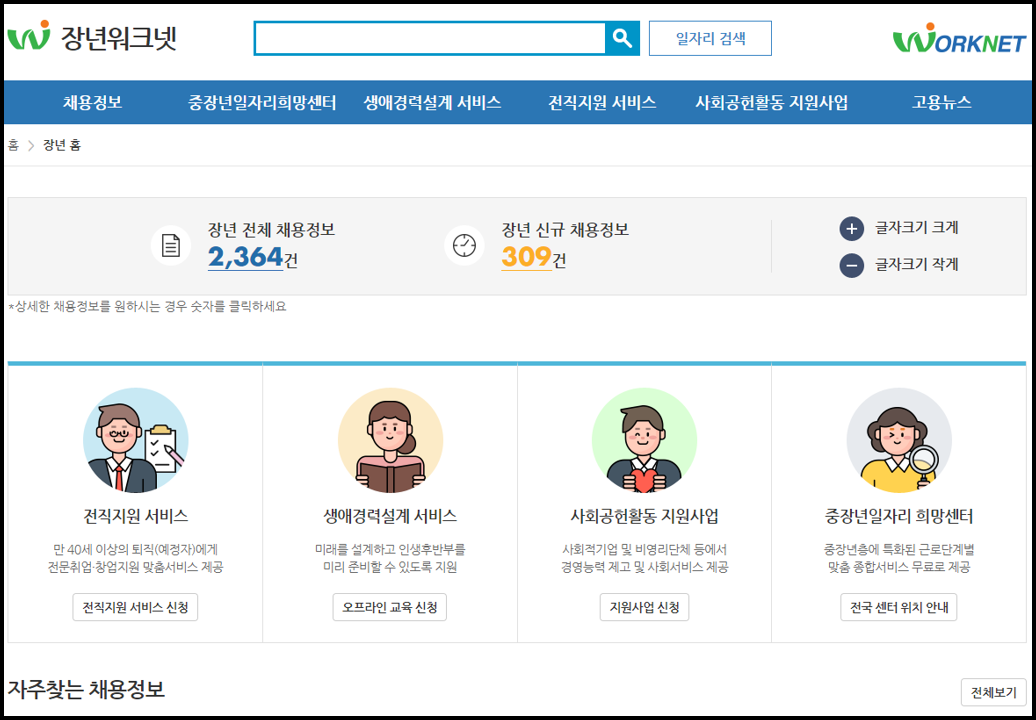Click the plus icon to enlarge text
Screen dimensions: 1036x720
point(852,229)
